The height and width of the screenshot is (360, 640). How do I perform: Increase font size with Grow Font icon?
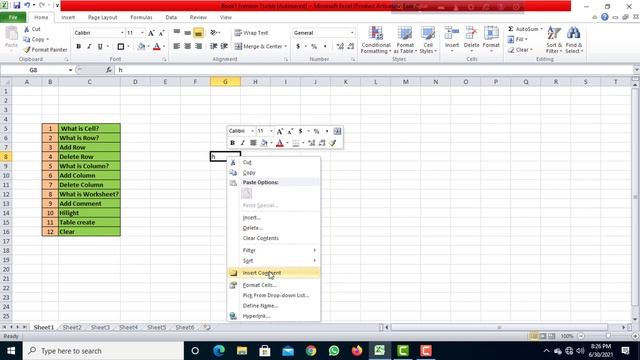tap(151, 33)
